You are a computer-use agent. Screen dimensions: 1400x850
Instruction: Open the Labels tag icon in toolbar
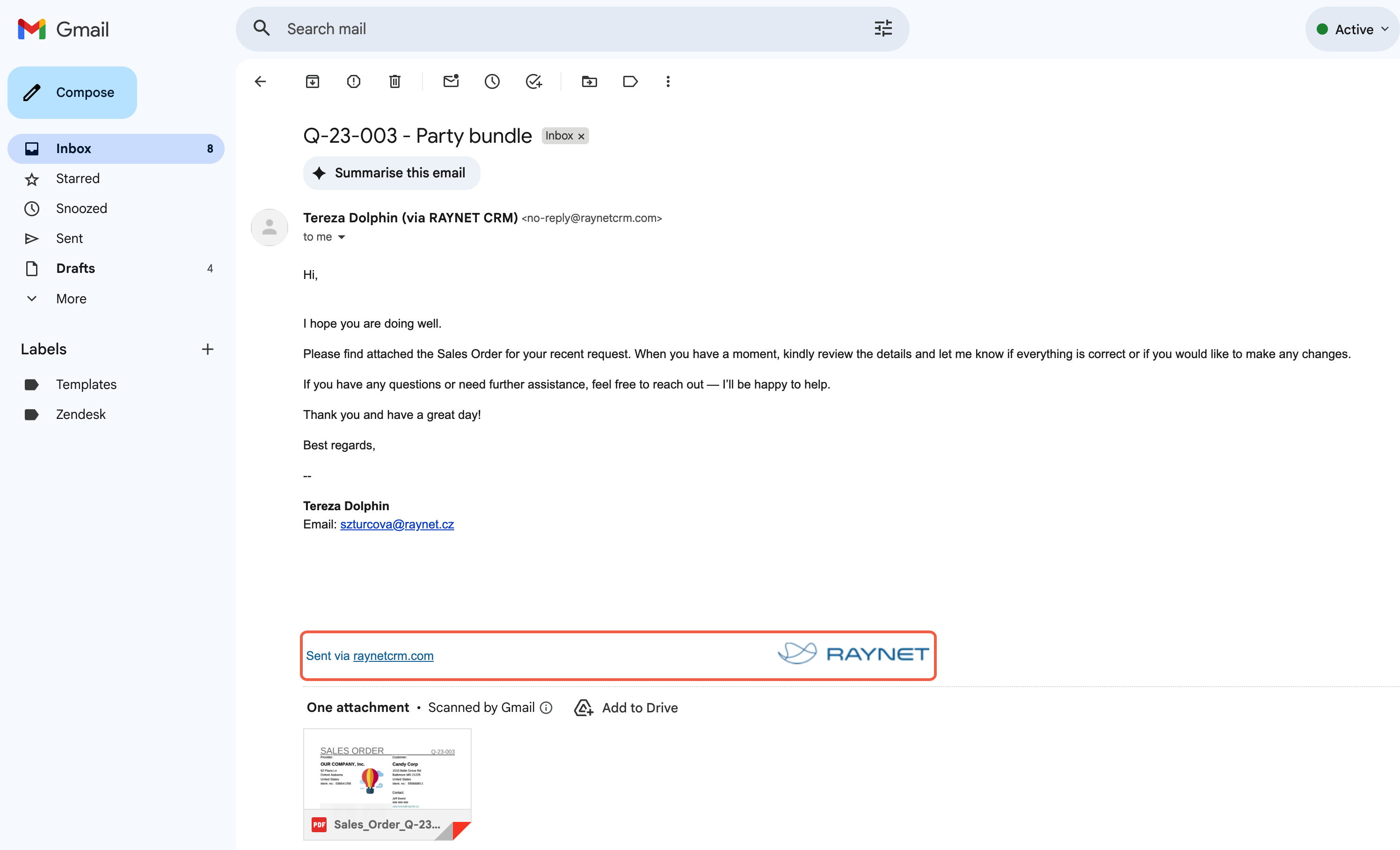[x=630, y=82]
